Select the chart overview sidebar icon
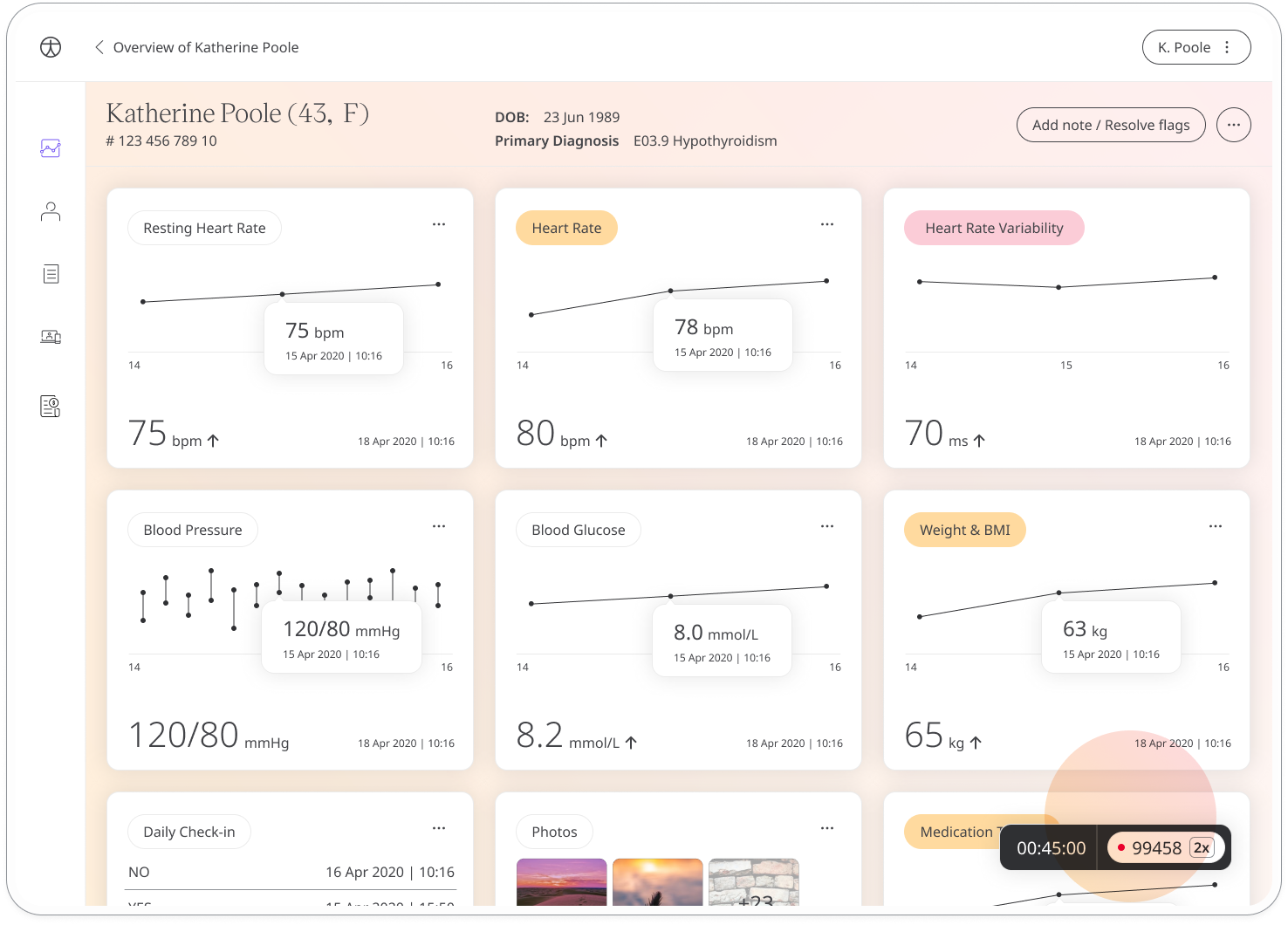This screenshot has height=925, width=1288. point(51,148)
